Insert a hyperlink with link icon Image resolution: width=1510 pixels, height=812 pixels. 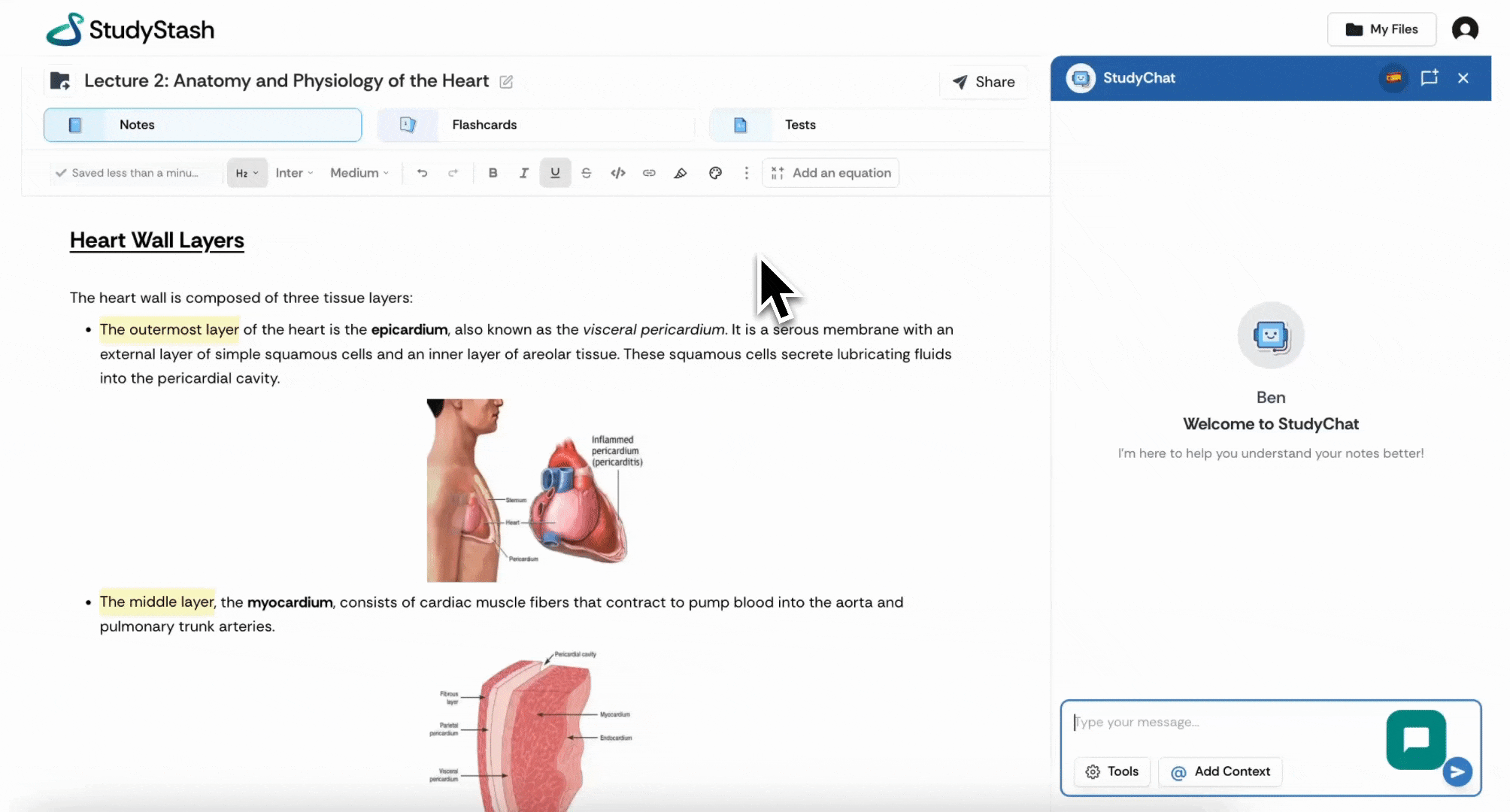pos(649,173)
